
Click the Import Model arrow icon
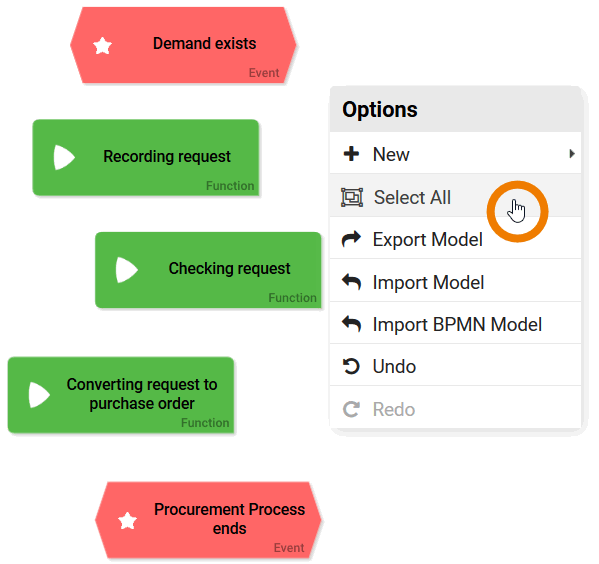[x=351, y=282]
